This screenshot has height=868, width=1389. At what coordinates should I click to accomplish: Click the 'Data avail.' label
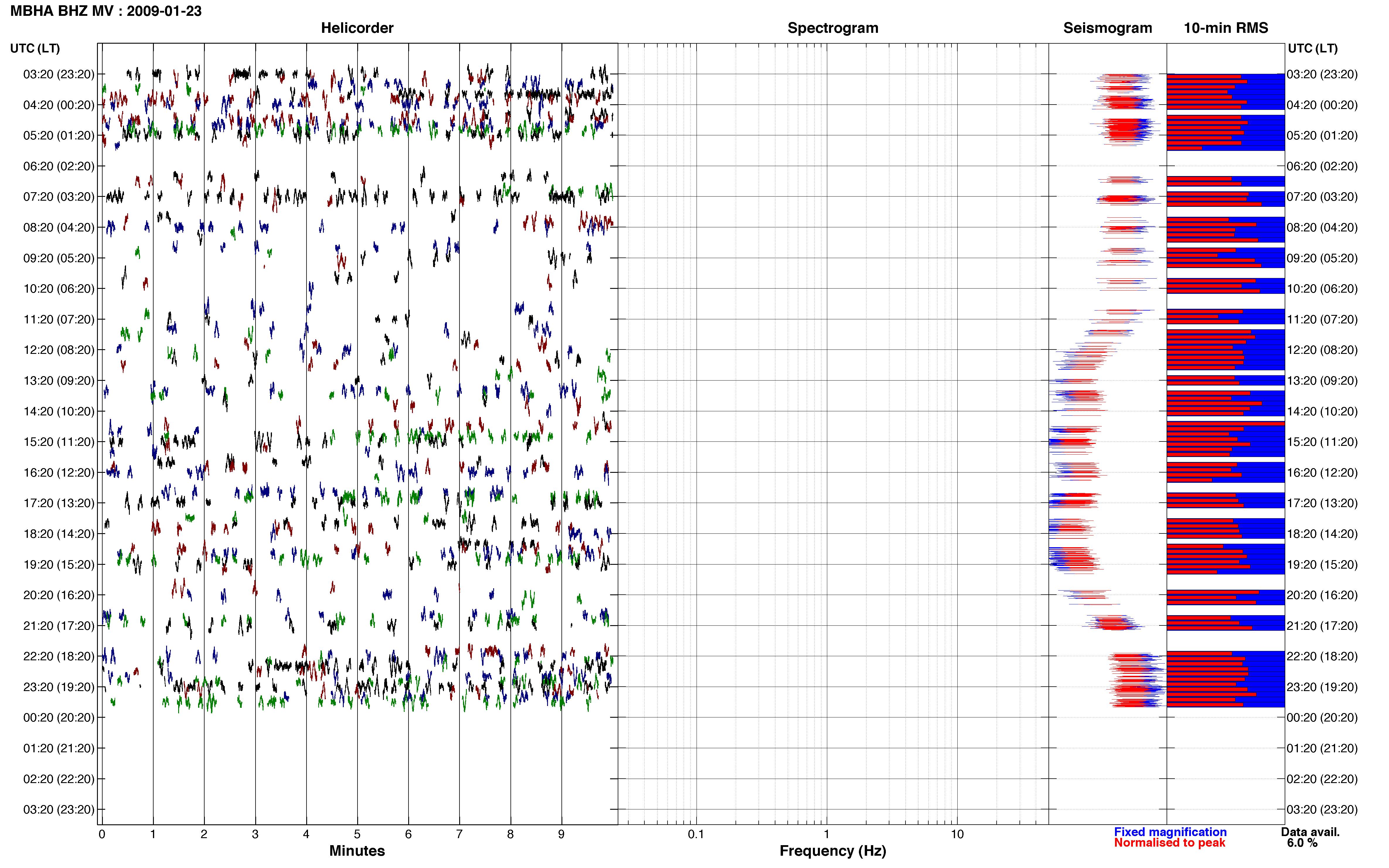pos(1310,832)
